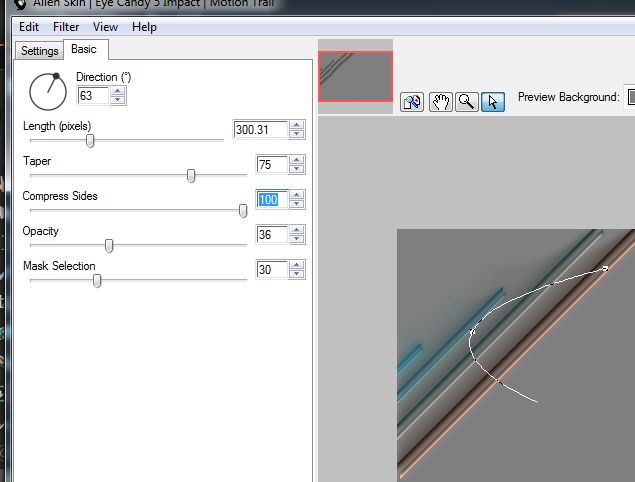Click the Mask Selection stepper arrows
This screenshot has width=635, height=482.
click(x=297, y=270)
